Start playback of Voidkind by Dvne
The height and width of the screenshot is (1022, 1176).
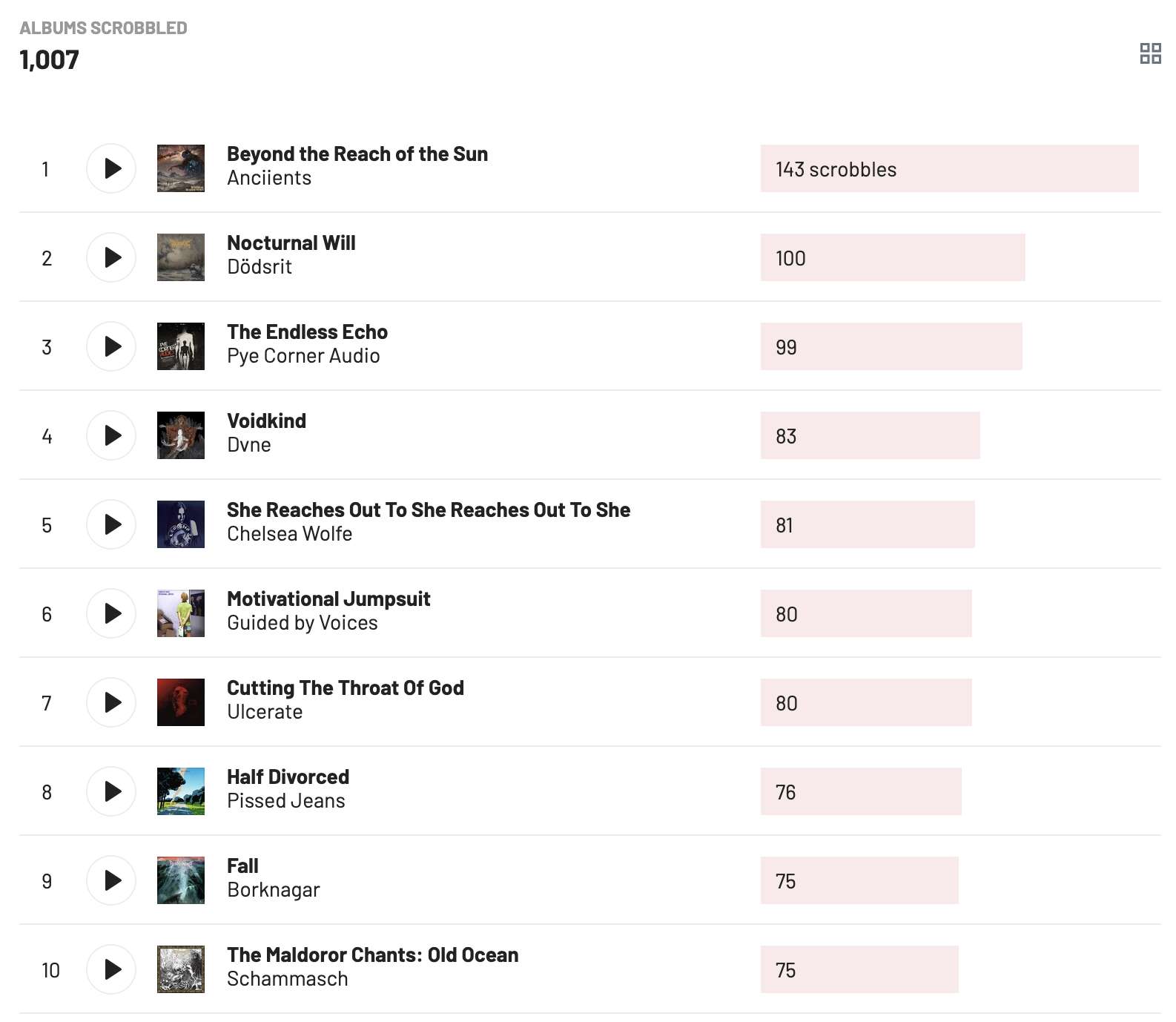[111, 435]
